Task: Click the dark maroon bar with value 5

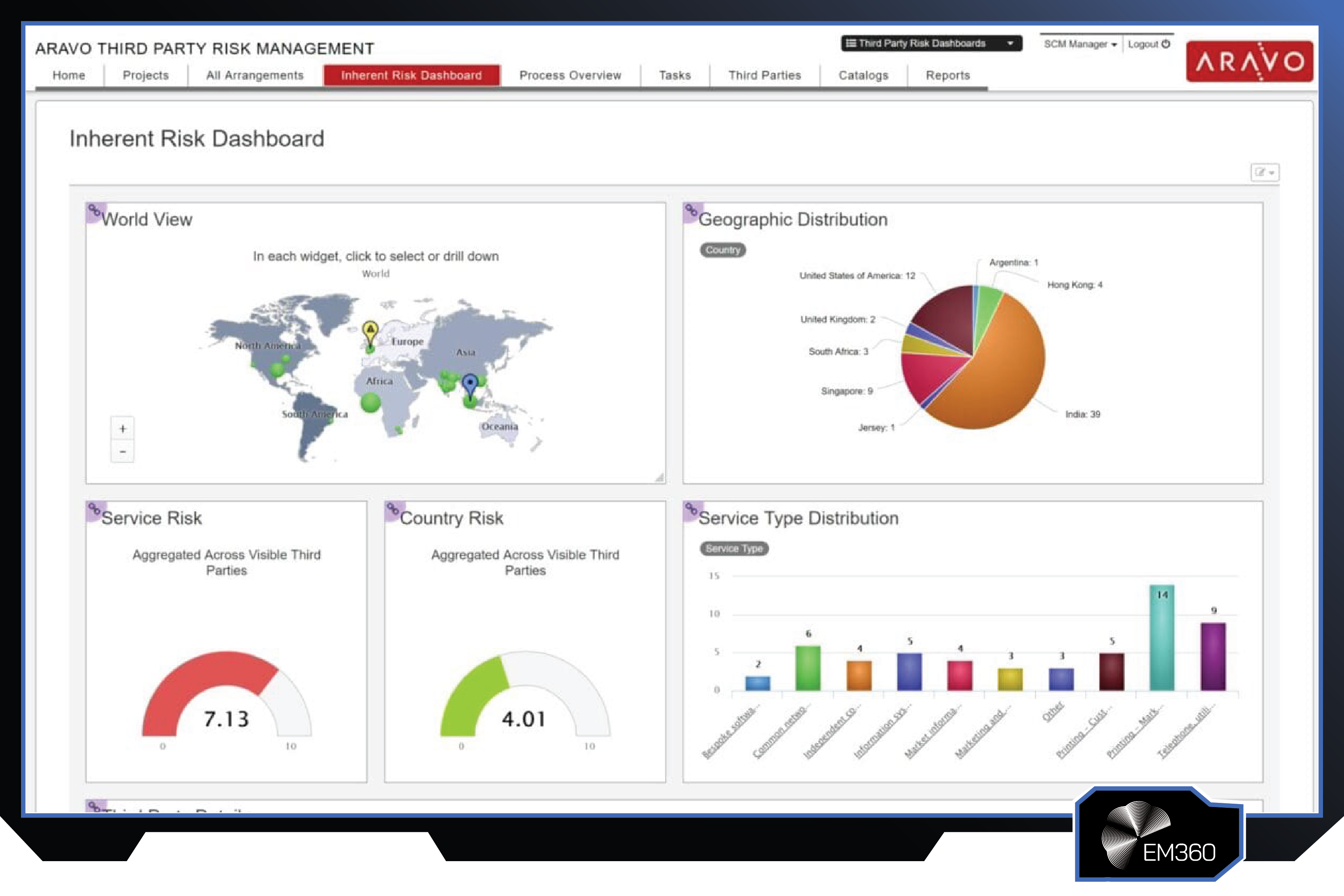Action: coord(1111,672)
